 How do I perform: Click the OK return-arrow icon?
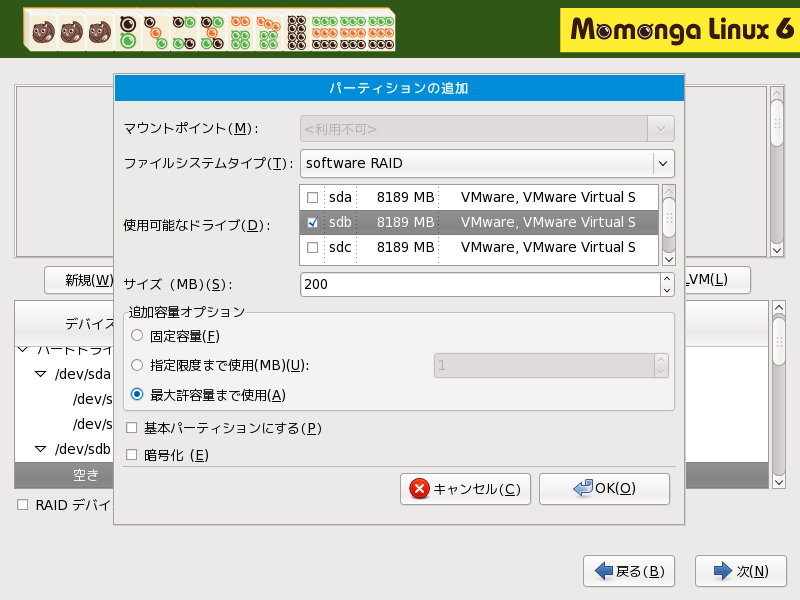pos(583,488)
